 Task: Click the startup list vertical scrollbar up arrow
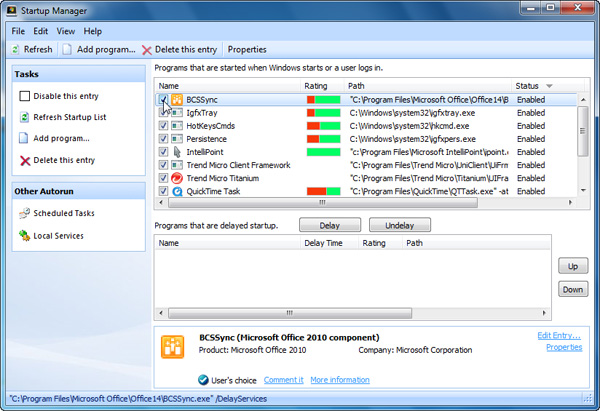(583, 99)
